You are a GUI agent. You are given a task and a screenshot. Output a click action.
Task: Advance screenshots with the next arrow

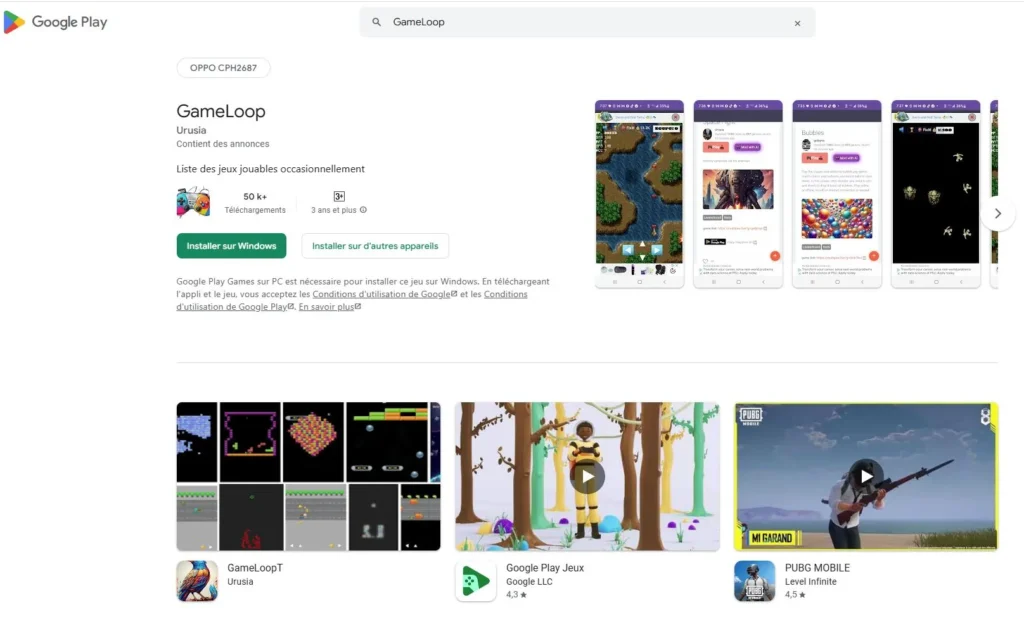(997, 213)
